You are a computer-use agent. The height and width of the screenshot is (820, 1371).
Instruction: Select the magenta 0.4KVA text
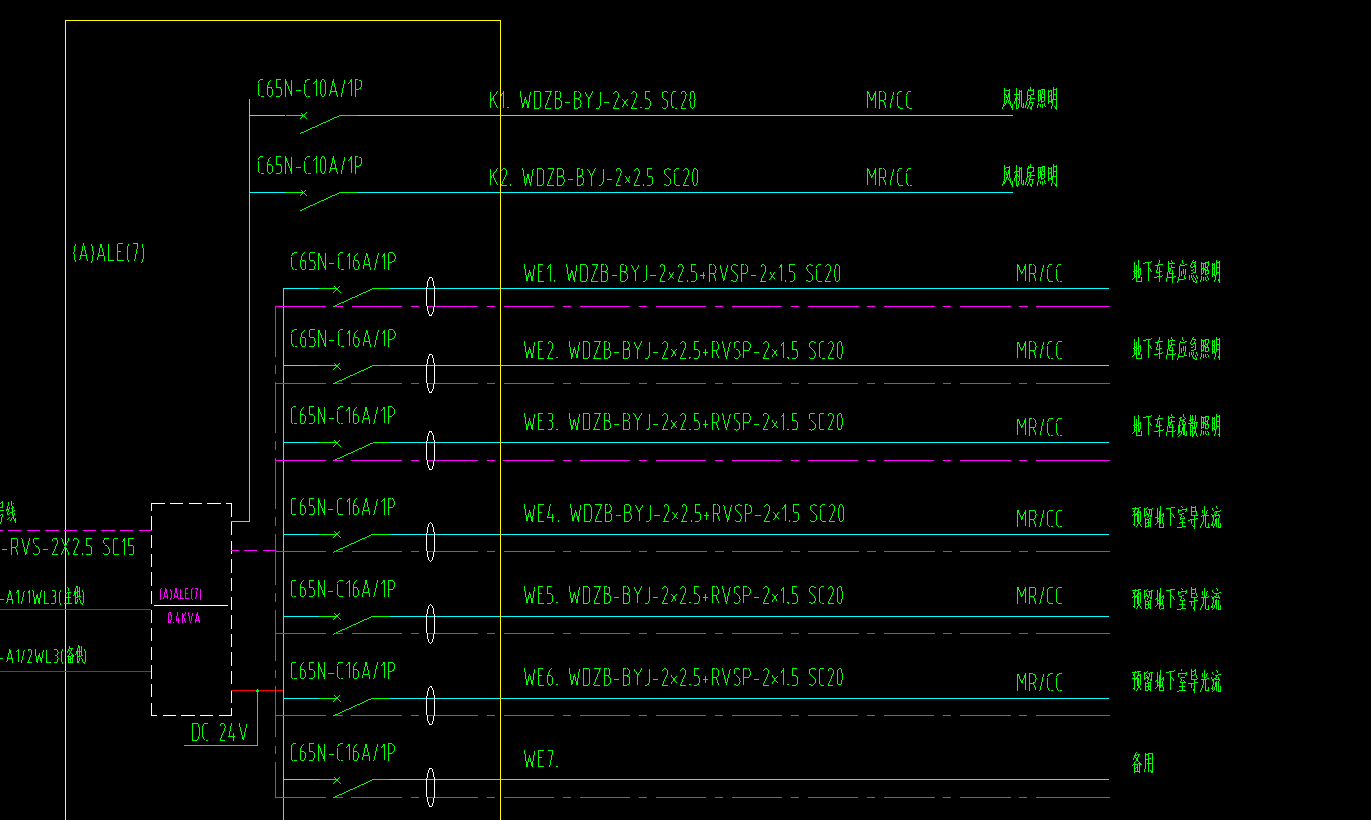(x=183, y=618)
